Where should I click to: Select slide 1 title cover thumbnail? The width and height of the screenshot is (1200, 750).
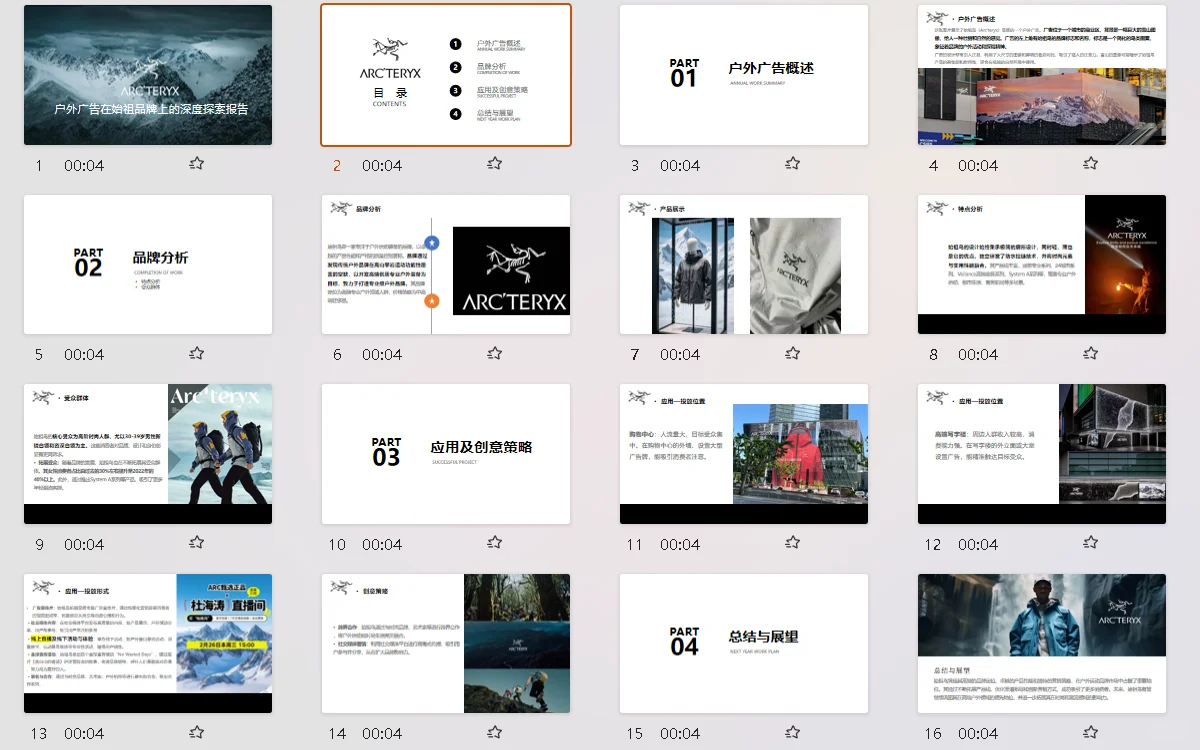coord(148,75)
